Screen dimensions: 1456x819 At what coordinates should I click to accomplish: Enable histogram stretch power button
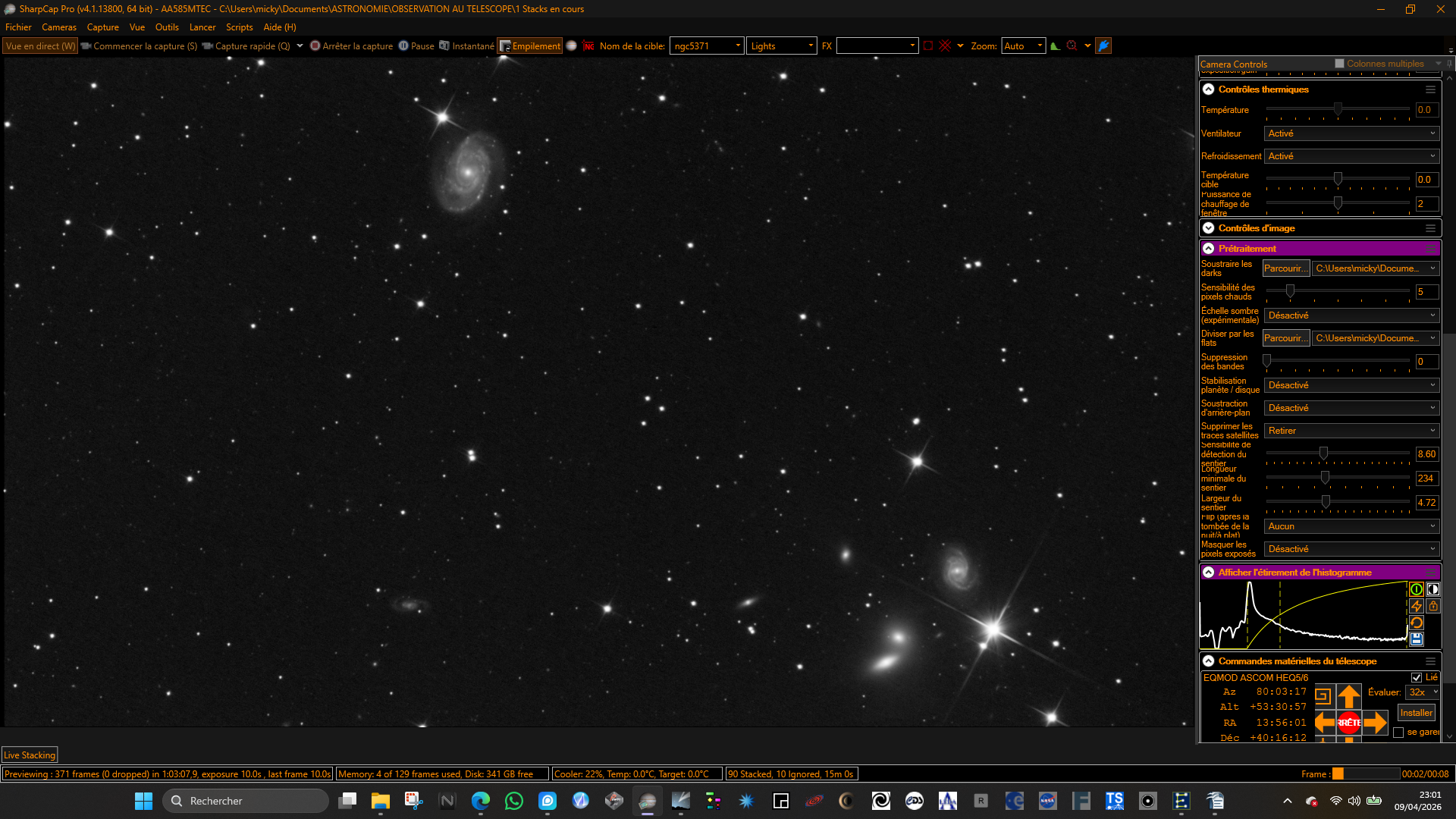point(1416,589)
